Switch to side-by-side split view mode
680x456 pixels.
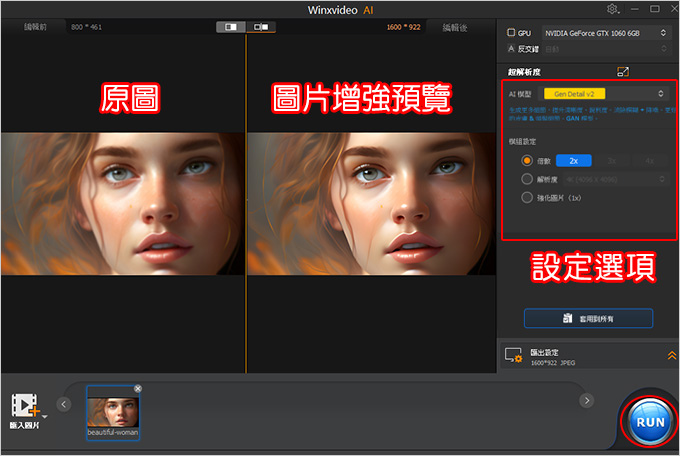click(231, 27)
